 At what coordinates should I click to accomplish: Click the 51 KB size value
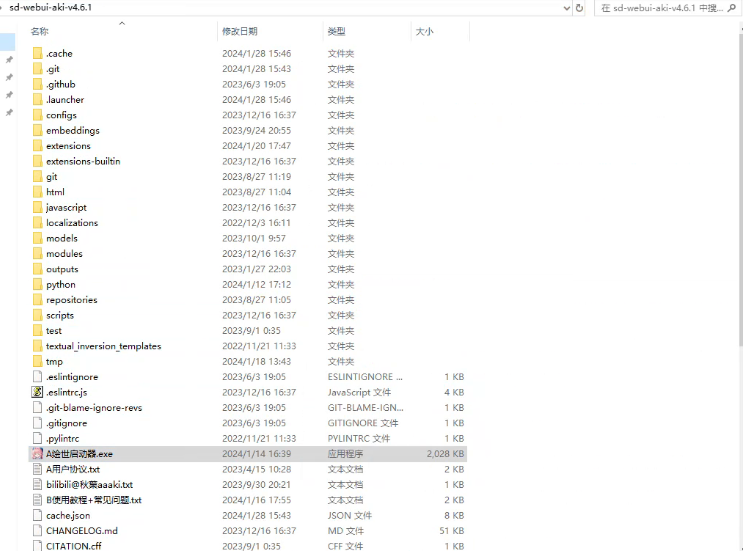pyautogui.click(x=452, y=531)
